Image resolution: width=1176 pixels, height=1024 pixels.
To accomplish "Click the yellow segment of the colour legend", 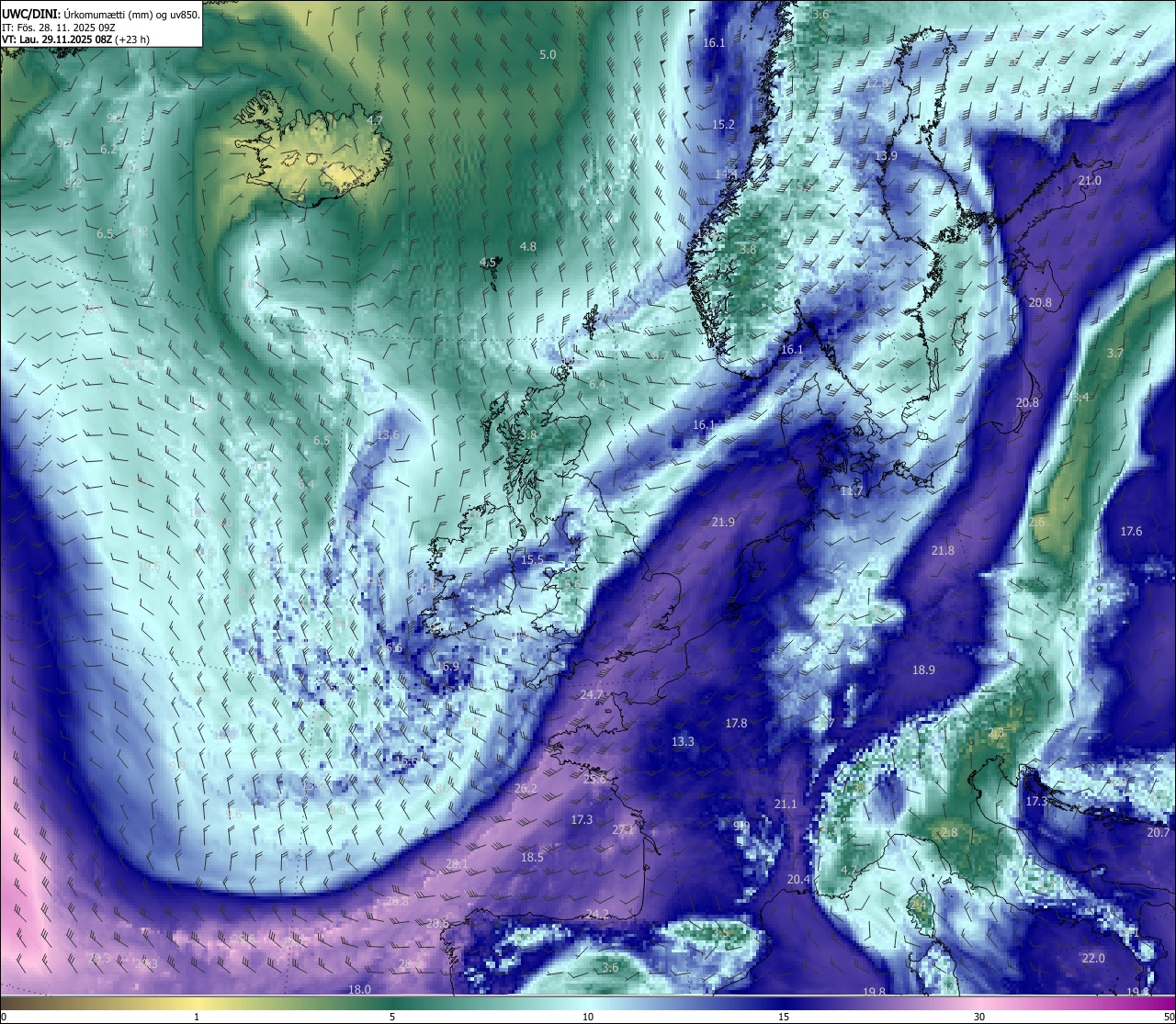I will [197, 1002].
